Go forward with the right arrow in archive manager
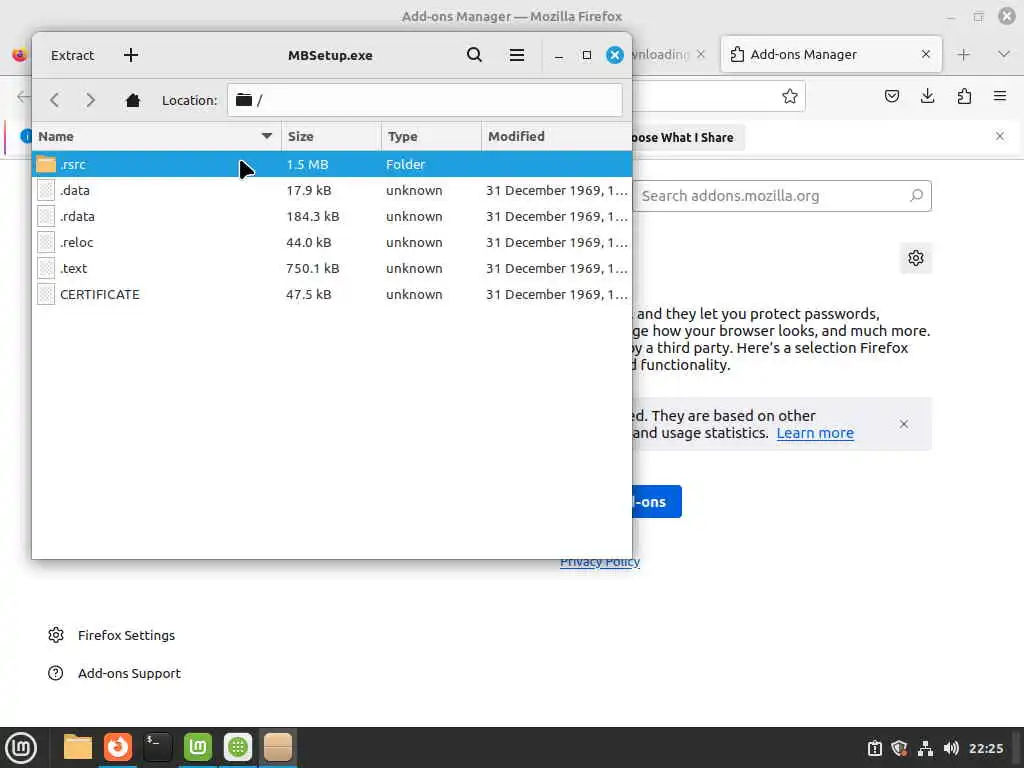This screenshot has height=768, width=1024. tap(91, 100)
